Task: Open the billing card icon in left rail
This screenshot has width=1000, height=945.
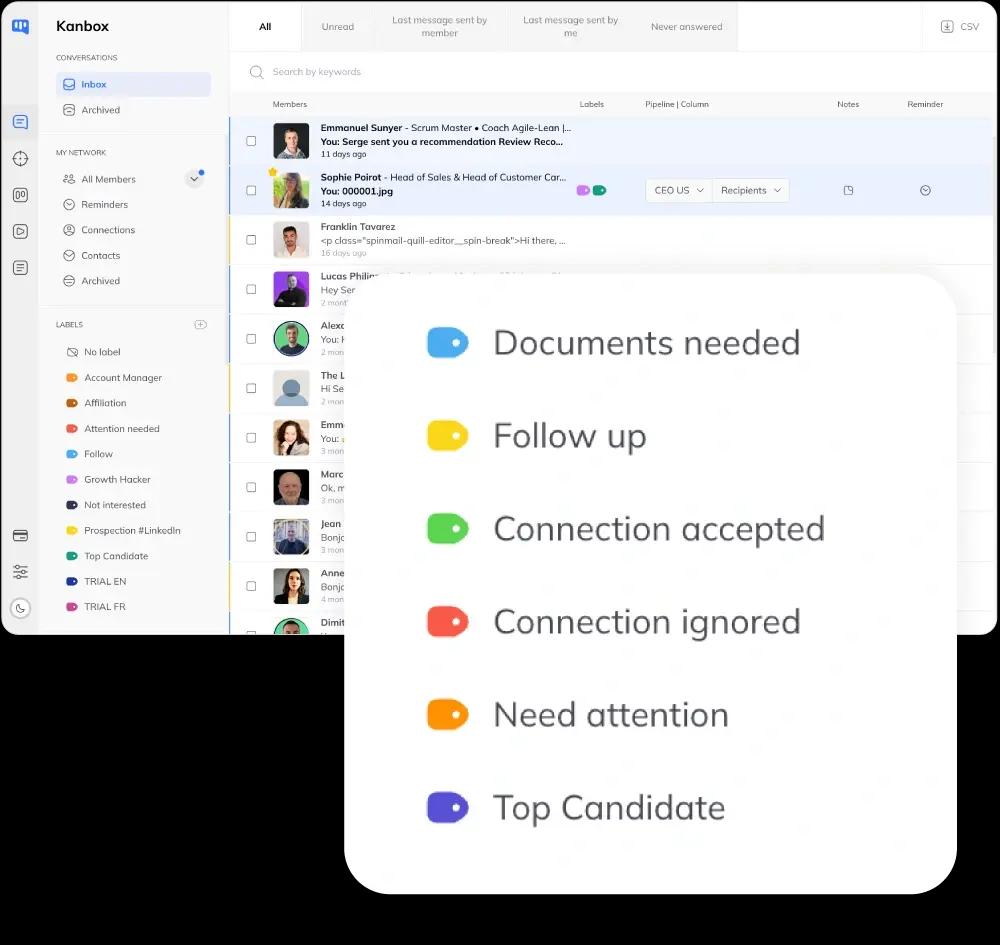Action: click(20, 536)
